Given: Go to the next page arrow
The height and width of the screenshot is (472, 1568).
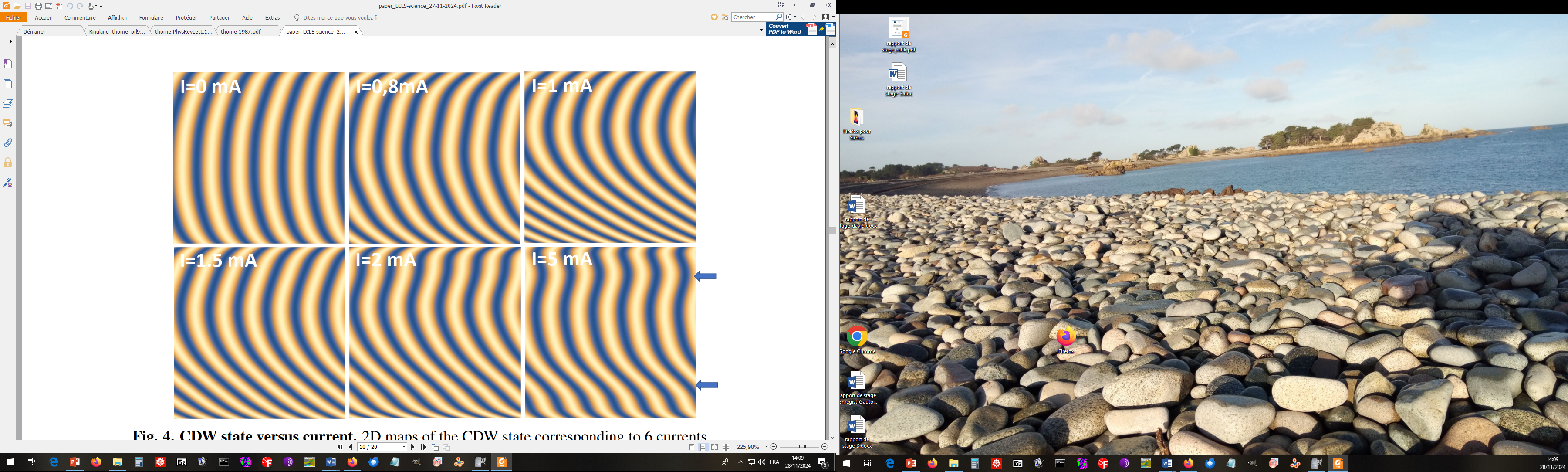Looking at the screenshot, I should tap(413, 447).
